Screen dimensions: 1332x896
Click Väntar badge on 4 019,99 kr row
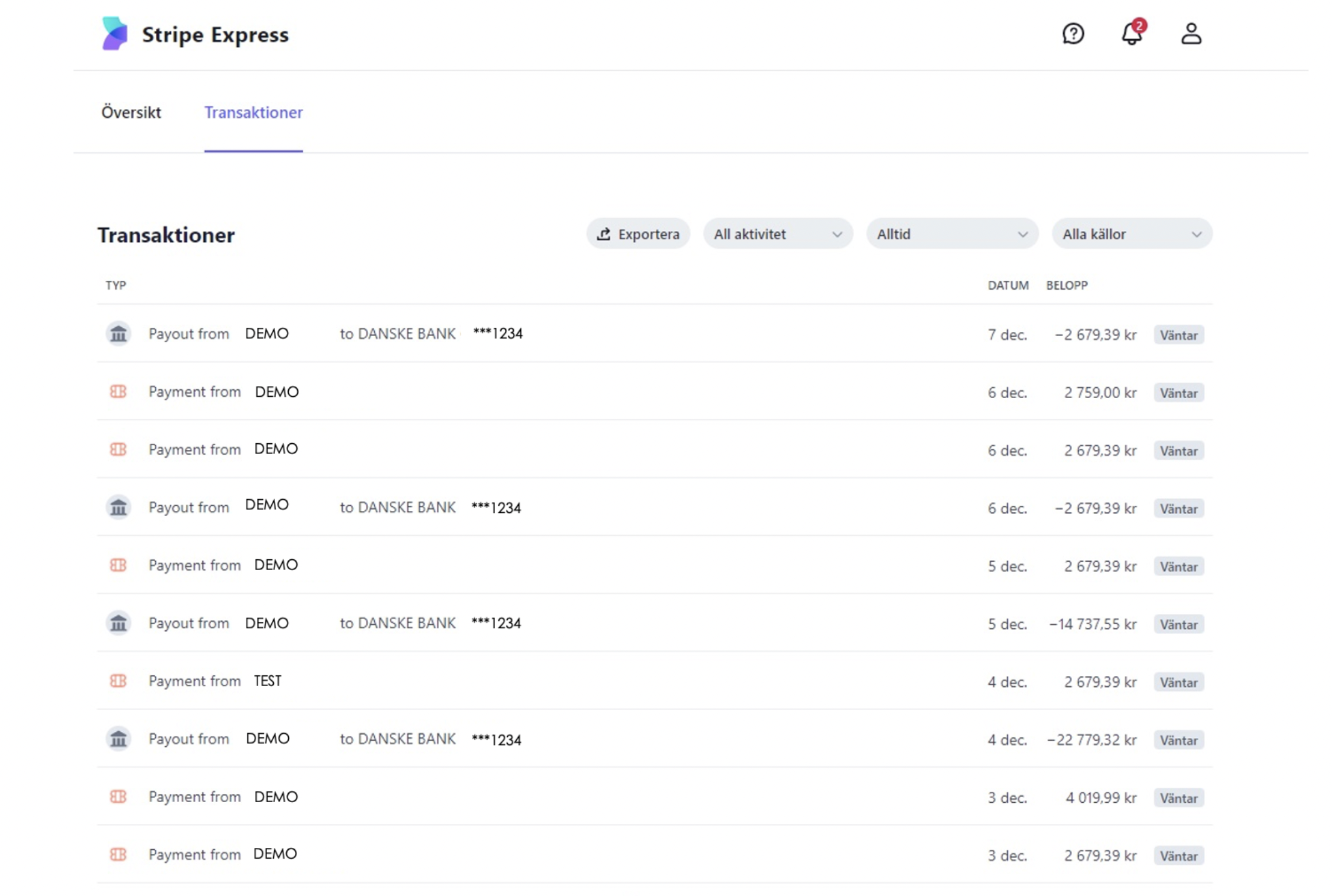point(1179,798)
